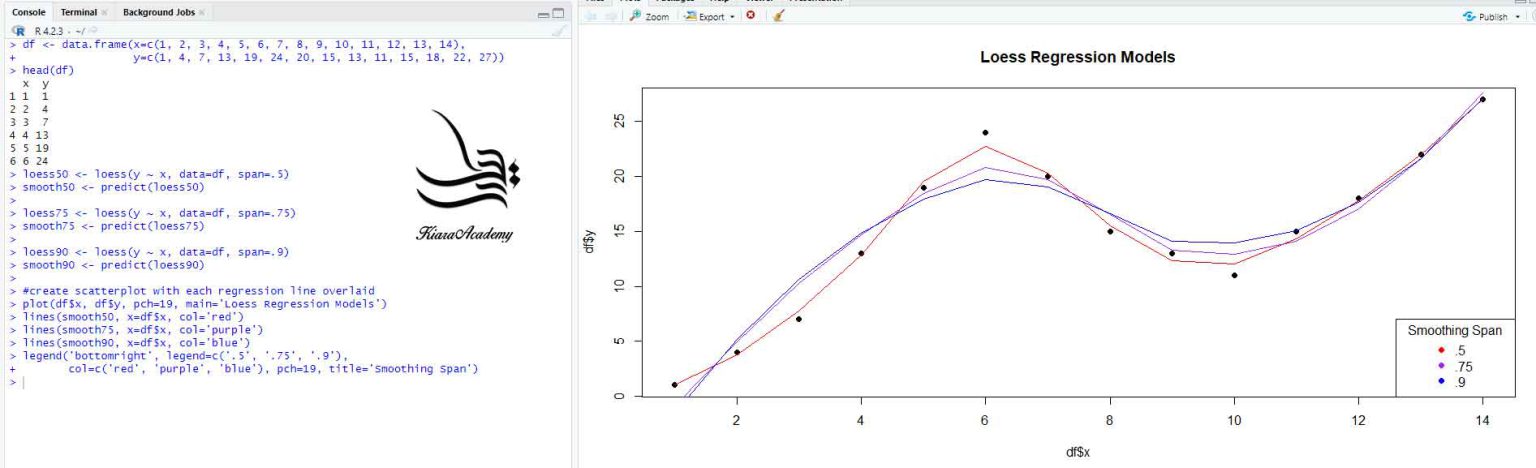Select the Console tab
Screen dimensions: 1536x468
(x=28, y=12)
